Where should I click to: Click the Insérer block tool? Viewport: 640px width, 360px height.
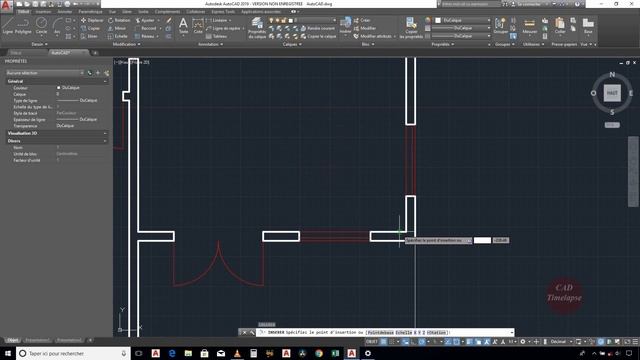click(x=345, y=26)
